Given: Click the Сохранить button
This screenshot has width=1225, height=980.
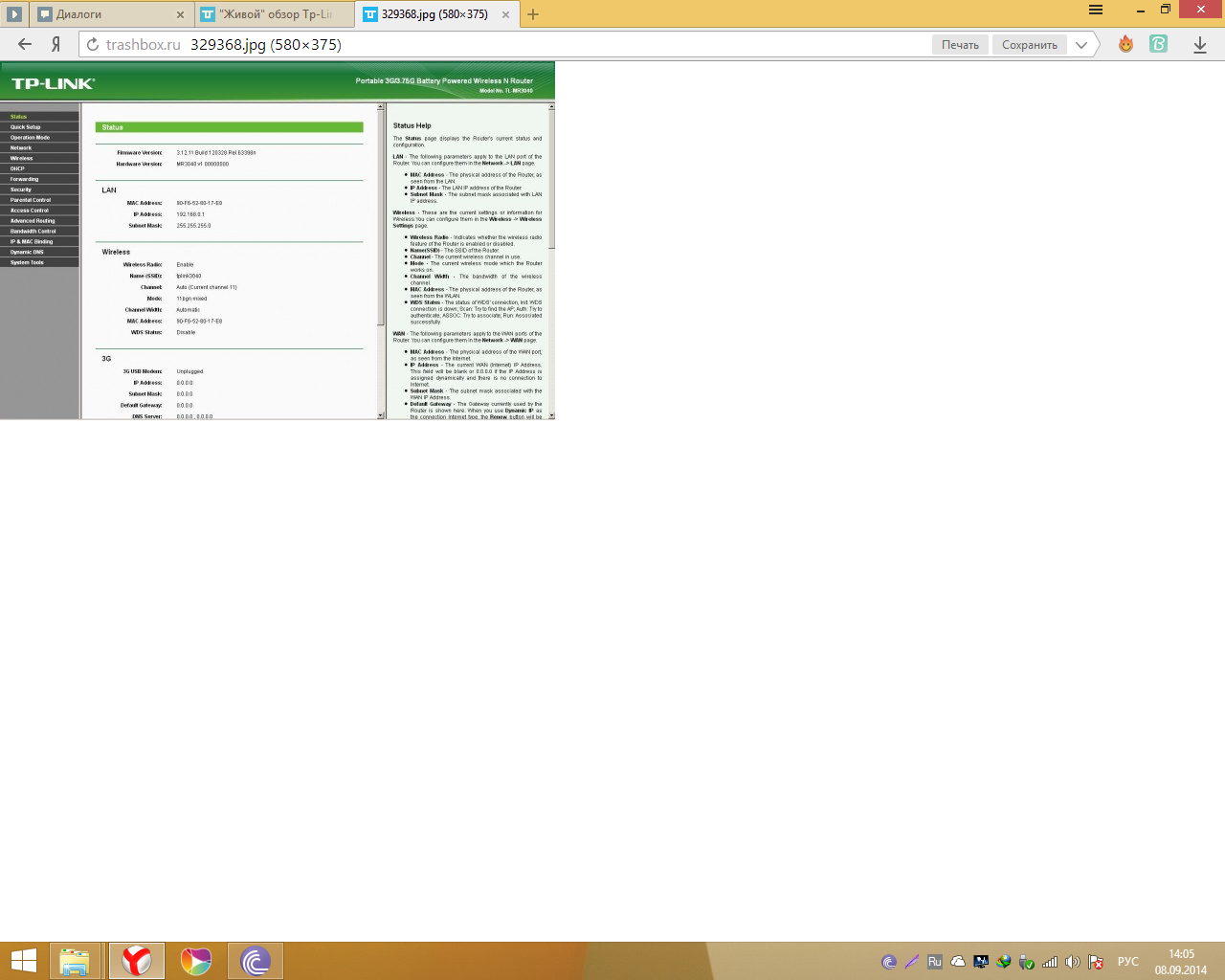Looking at the screenshot, I should coord(1030,44).
